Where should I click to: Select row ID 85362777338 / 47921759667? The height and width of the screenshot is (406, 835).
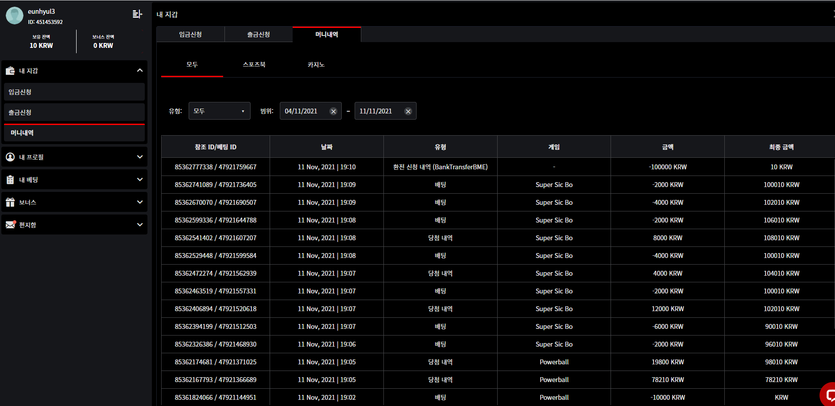[216, 167]
